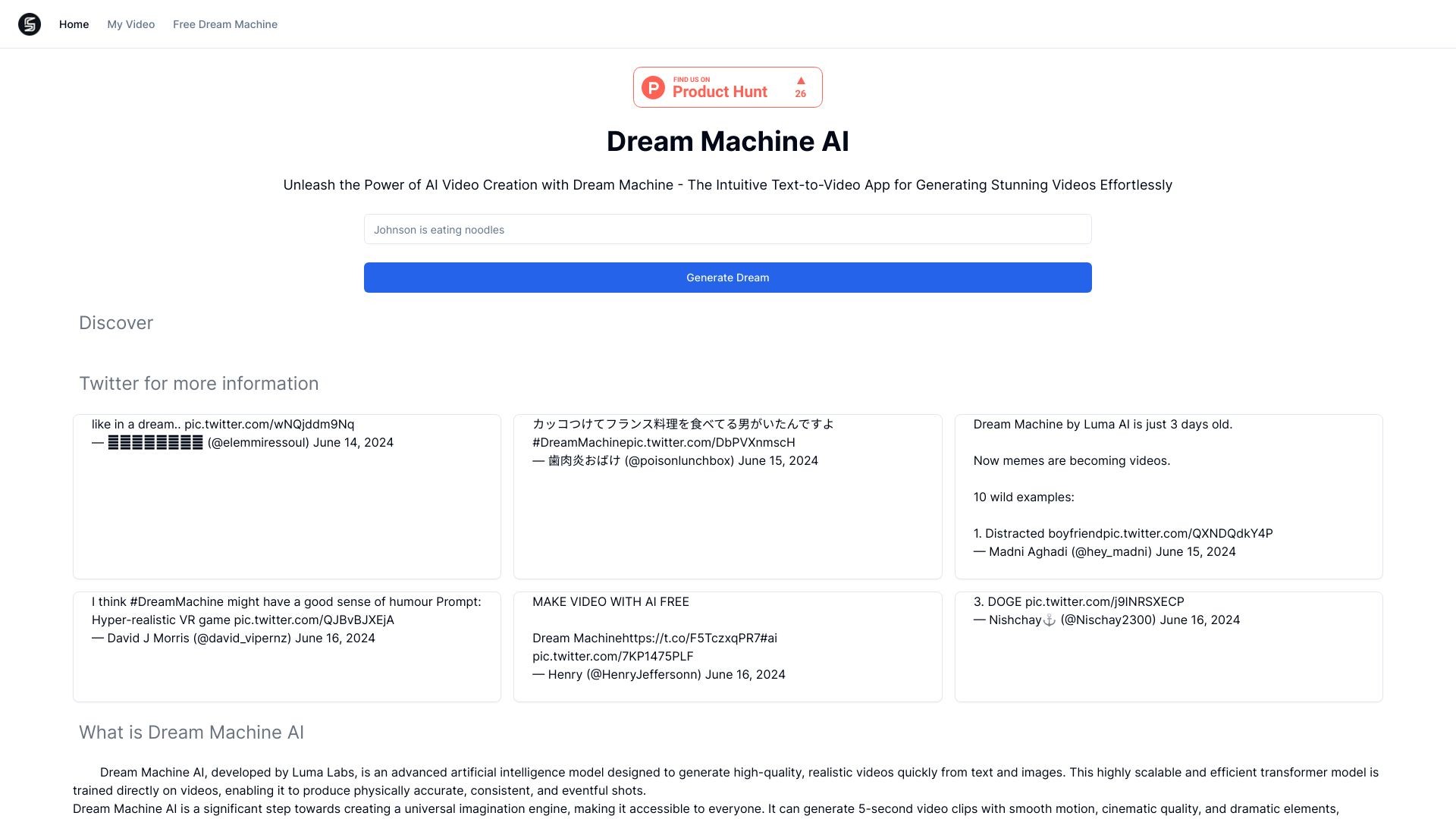Click the Product Hunt 'P' icon

(x=653, y=87)
